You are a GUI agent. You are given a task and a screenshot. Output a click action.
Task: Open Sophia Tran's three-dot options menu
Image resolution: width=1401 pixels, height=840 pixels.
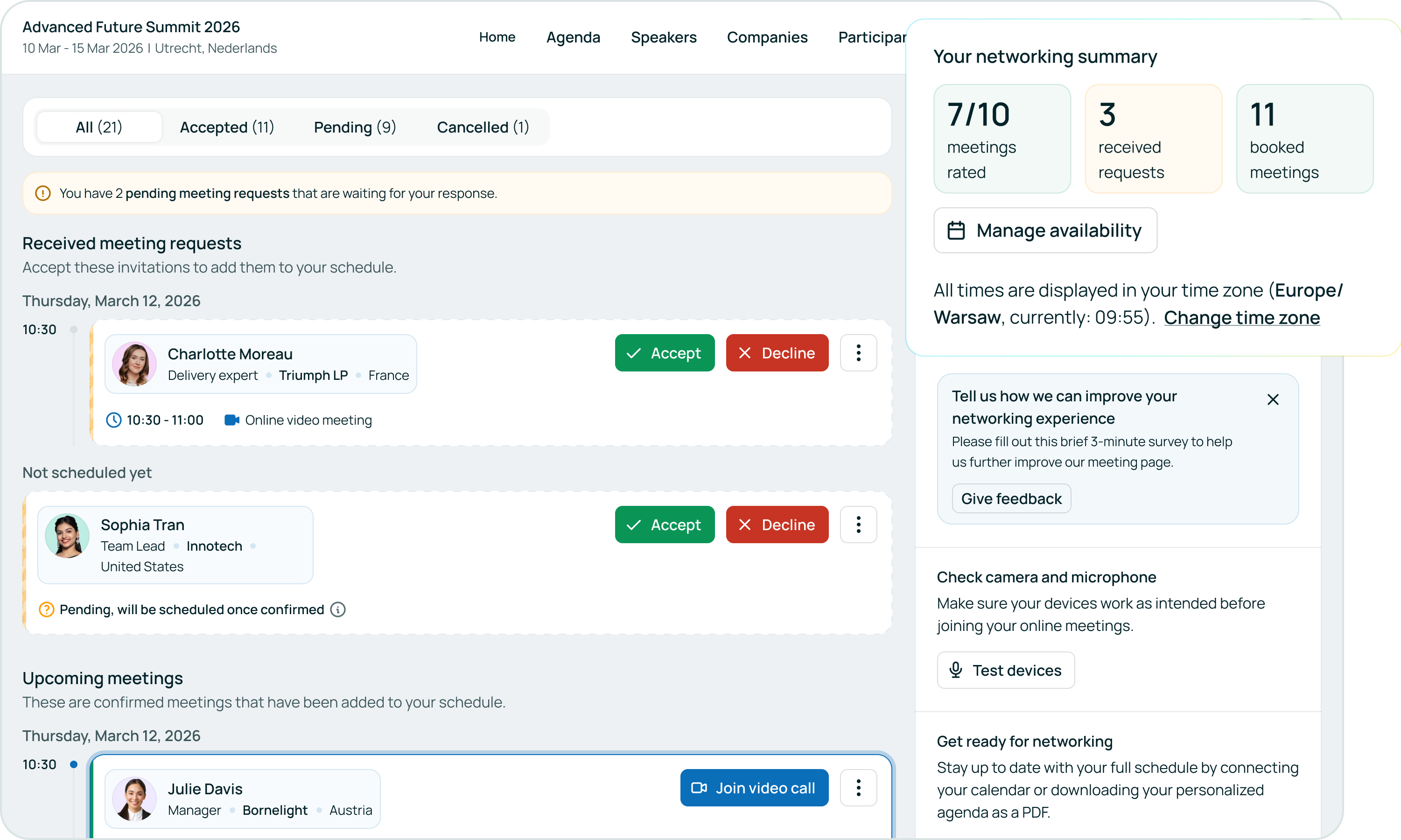pos(858,524)
